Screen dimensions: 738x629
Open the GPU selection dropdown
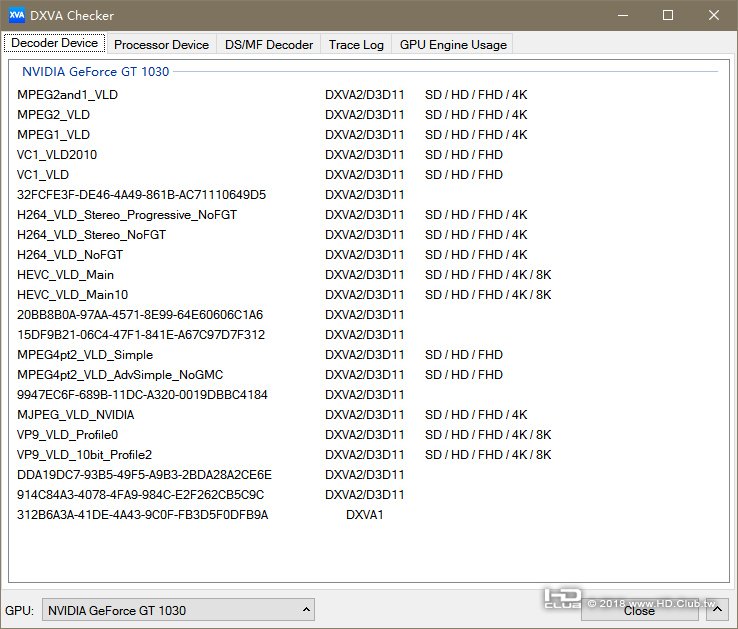[x=178, y=610]
